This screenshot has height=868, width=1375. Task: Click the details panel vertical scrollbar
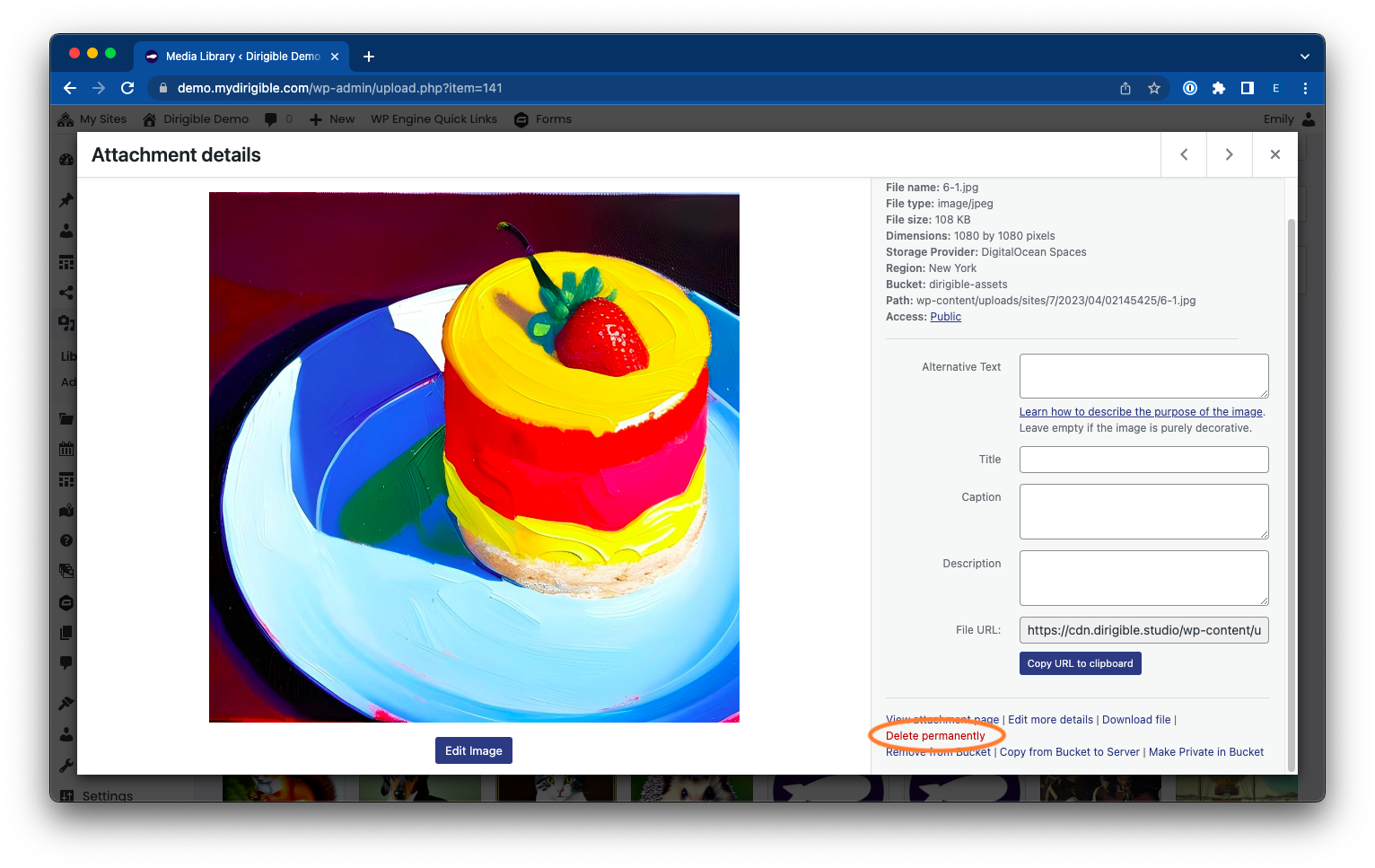(x=1292, y=494)
